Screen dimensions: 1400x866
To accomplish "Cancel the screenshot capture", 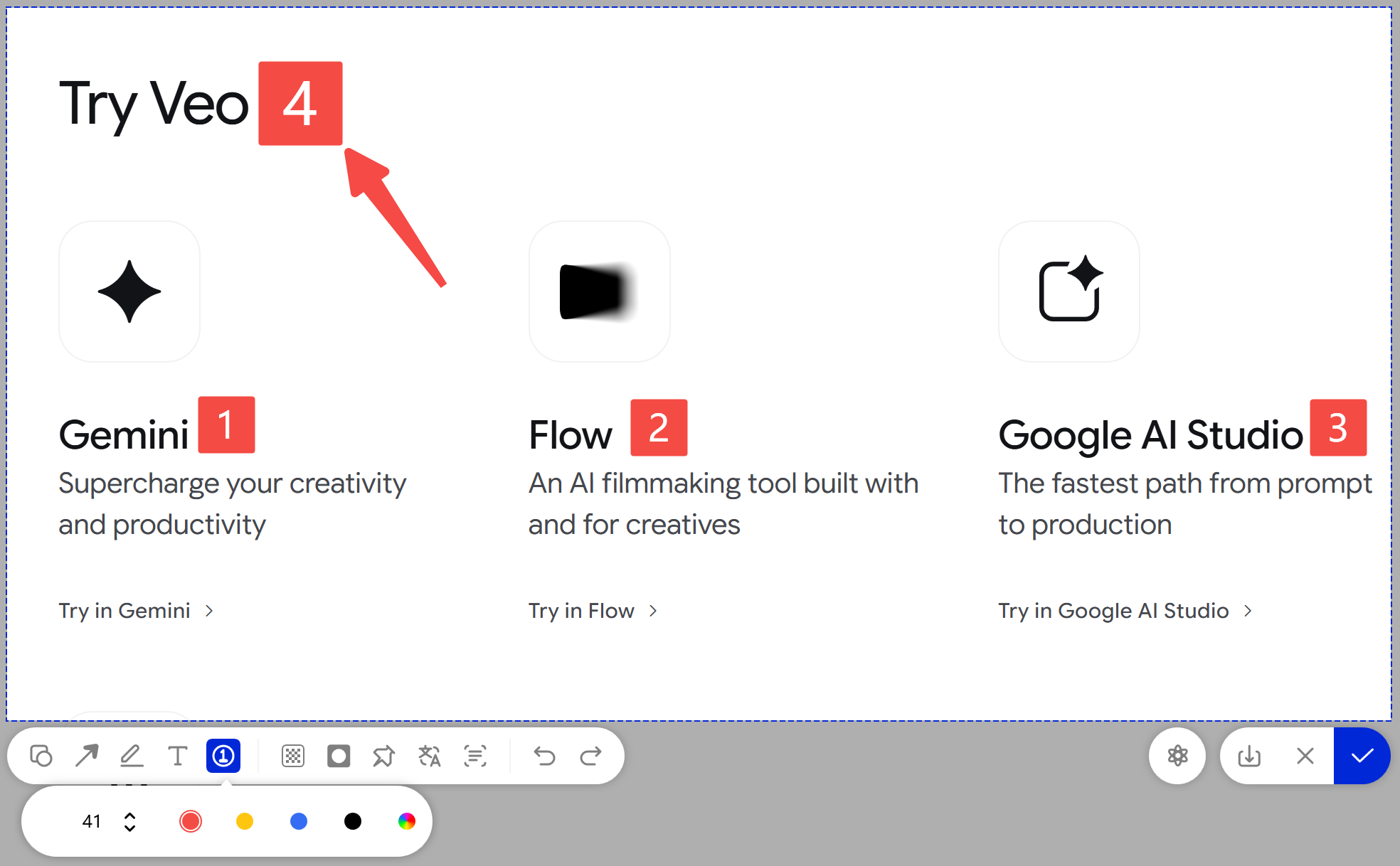I will pos(1305,756).
